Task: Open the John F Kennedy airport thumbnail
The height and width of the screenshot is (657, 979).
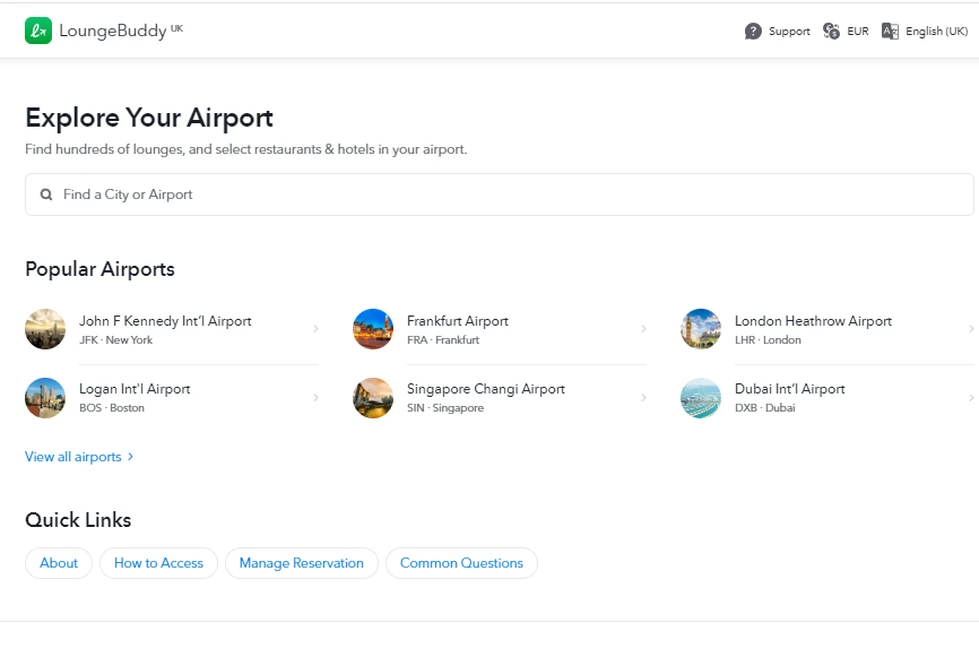Action: [x=45, y=329]
